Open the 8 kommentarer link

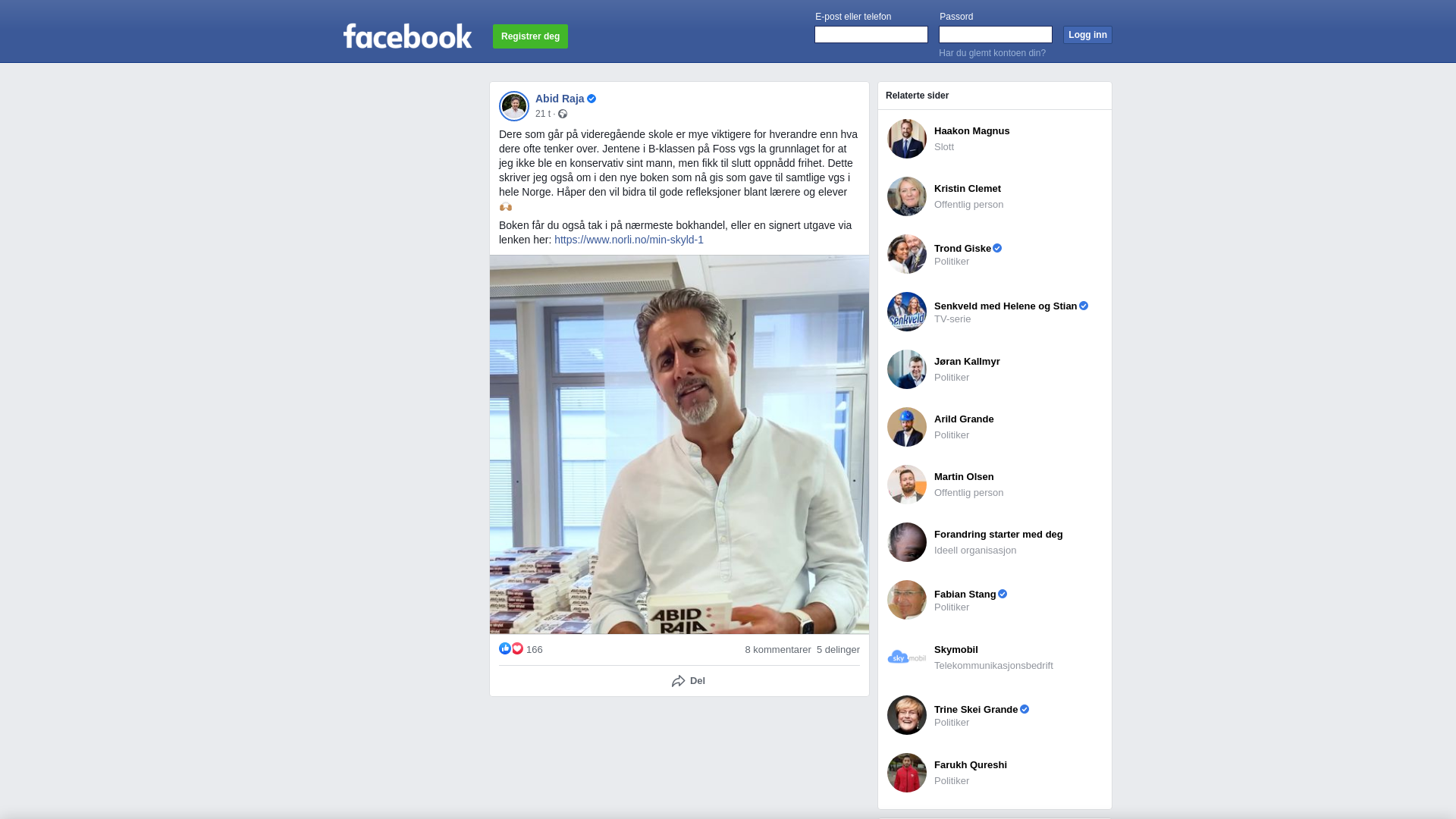point(778,650)
